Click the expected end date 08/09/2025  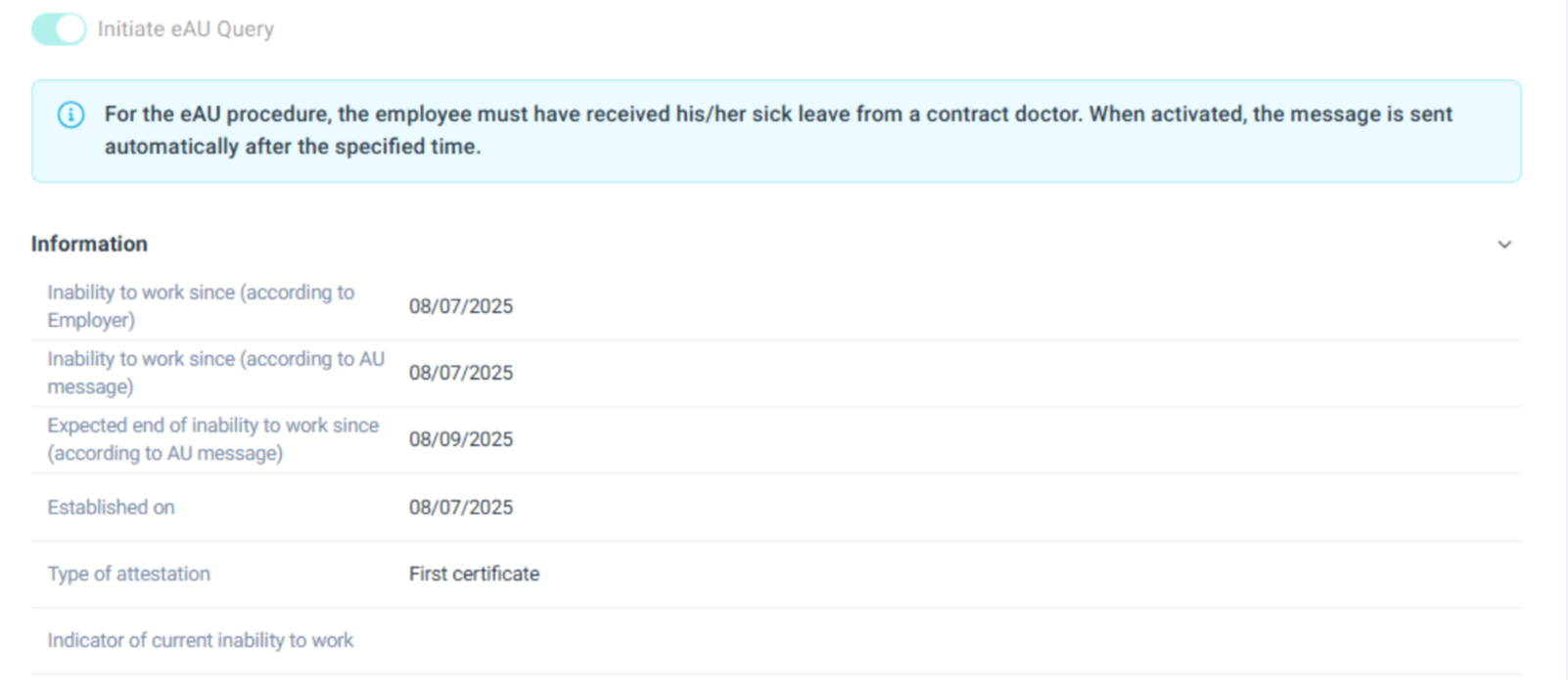[x=461, y=439]
